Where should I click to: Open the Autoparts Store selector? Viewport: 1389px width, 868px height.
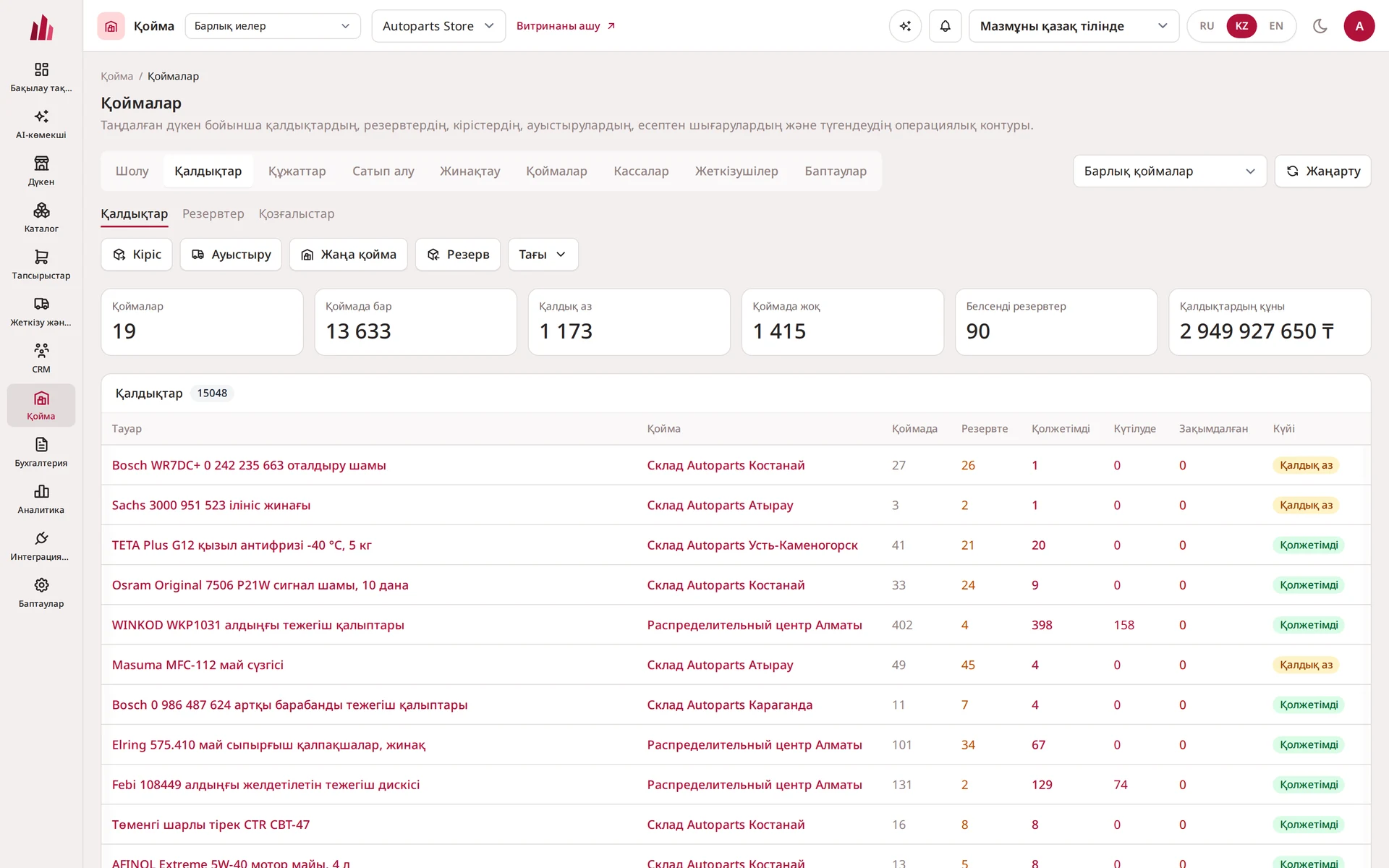coord(438,26)
